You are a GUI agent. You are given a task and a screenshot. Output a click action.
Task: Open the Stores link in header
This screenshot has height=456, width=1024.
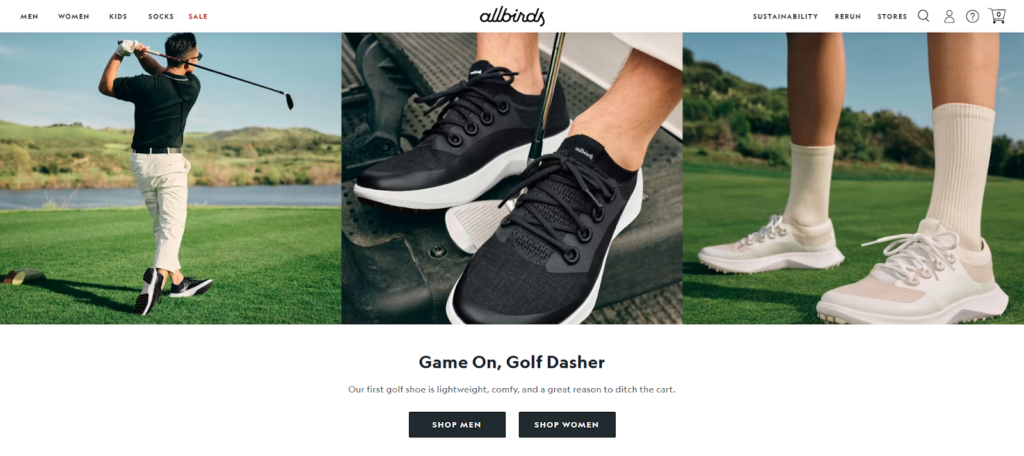pyautogui.click(x=892, y=16)
